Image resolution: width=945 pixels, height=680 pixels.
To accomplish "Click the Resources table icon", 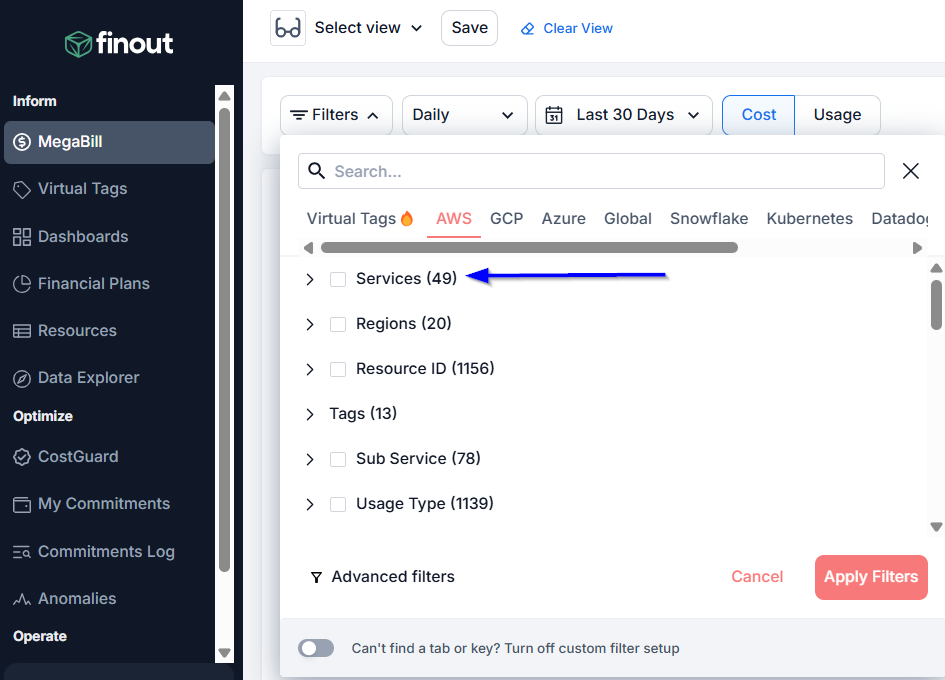I will click(22, 331).
